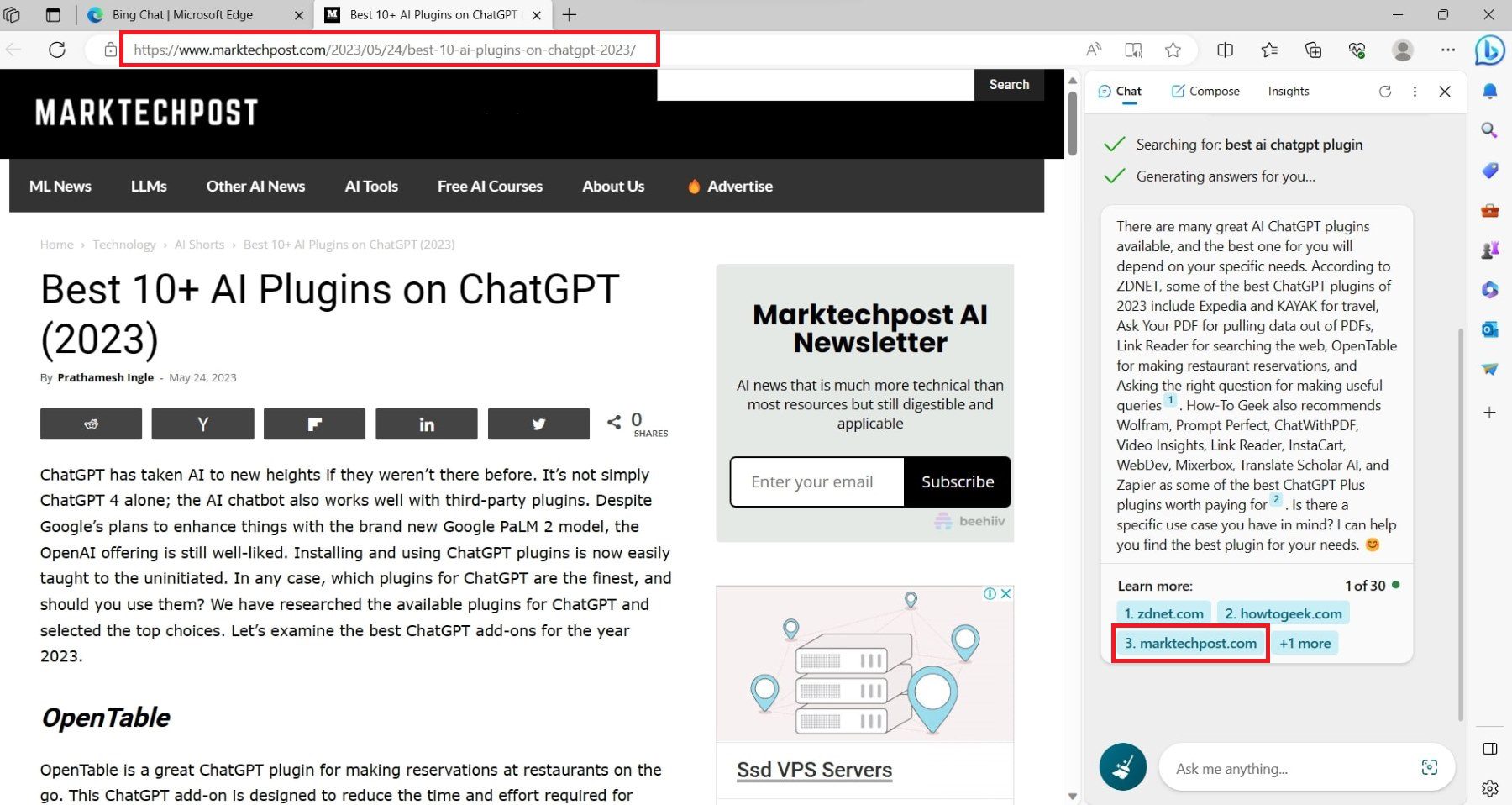
Task: Start a new topic with the broom icon
Action: click(1122, 766)
